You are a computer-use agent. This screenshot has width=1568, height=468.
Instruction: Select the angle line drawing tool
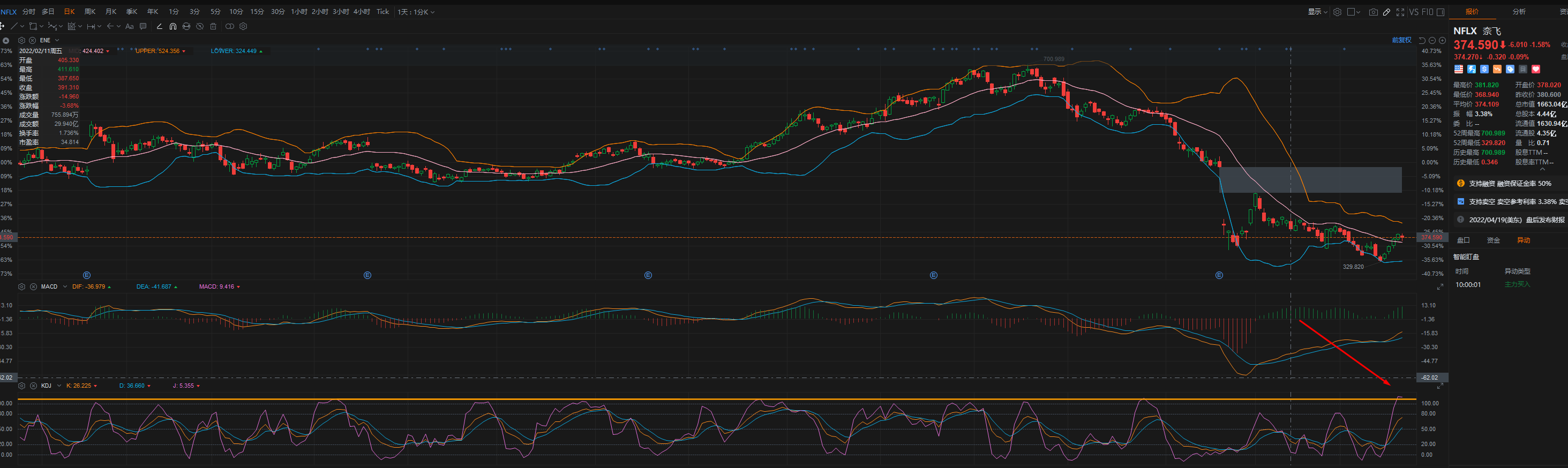point(160,26)
